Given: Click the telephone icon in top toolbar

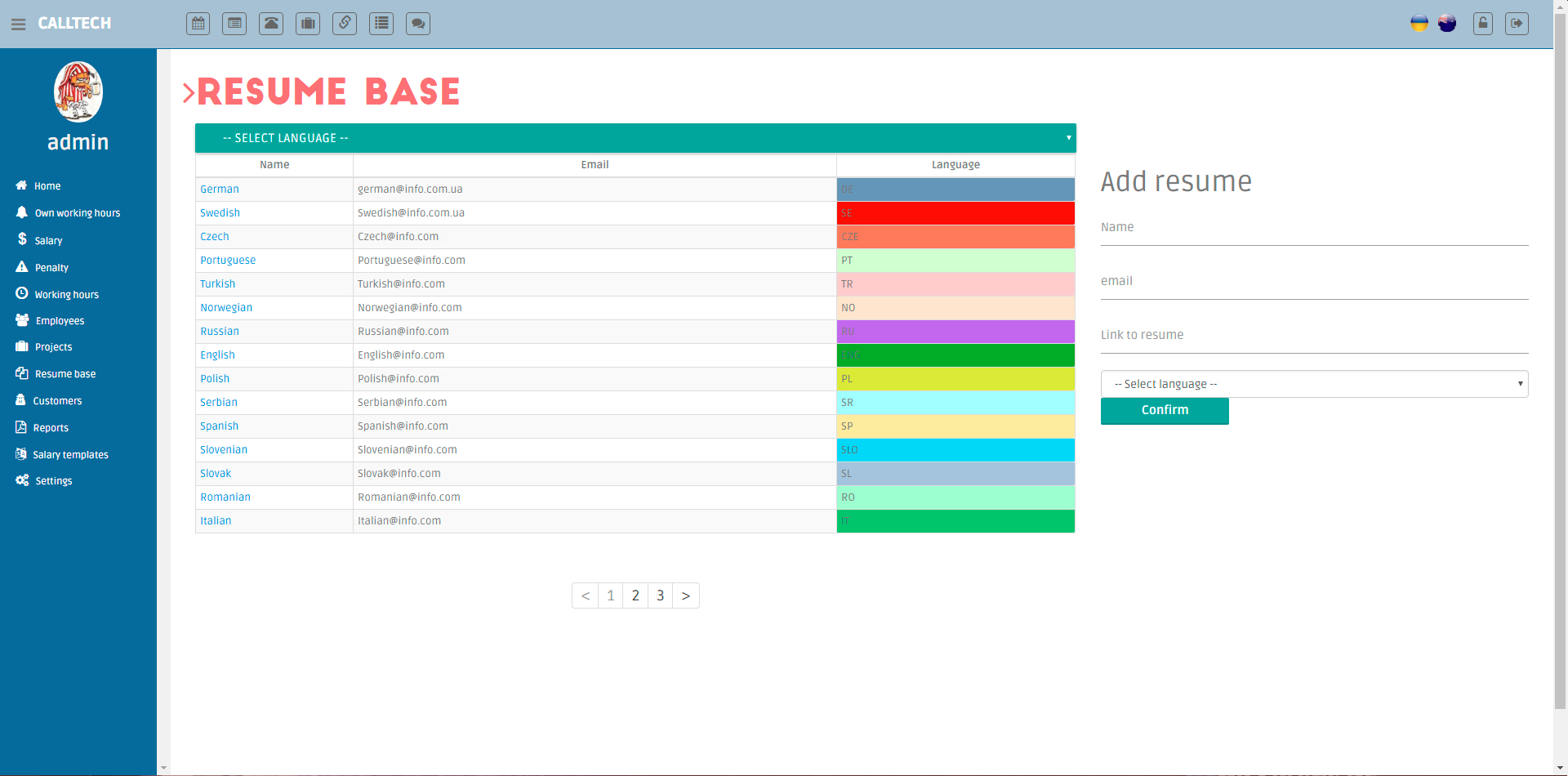Looking at the screenshot, I should click(x=271, y=24).
